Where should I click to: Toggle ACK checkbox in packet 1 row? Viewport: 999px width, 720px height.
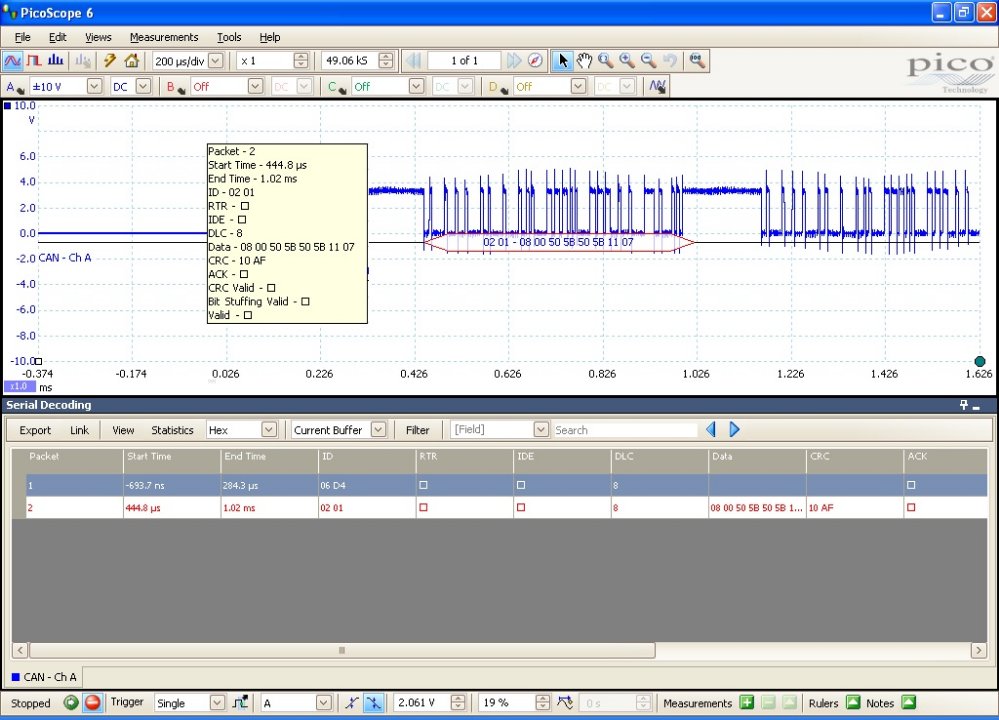pyautogui.click(x=911, y=485)
